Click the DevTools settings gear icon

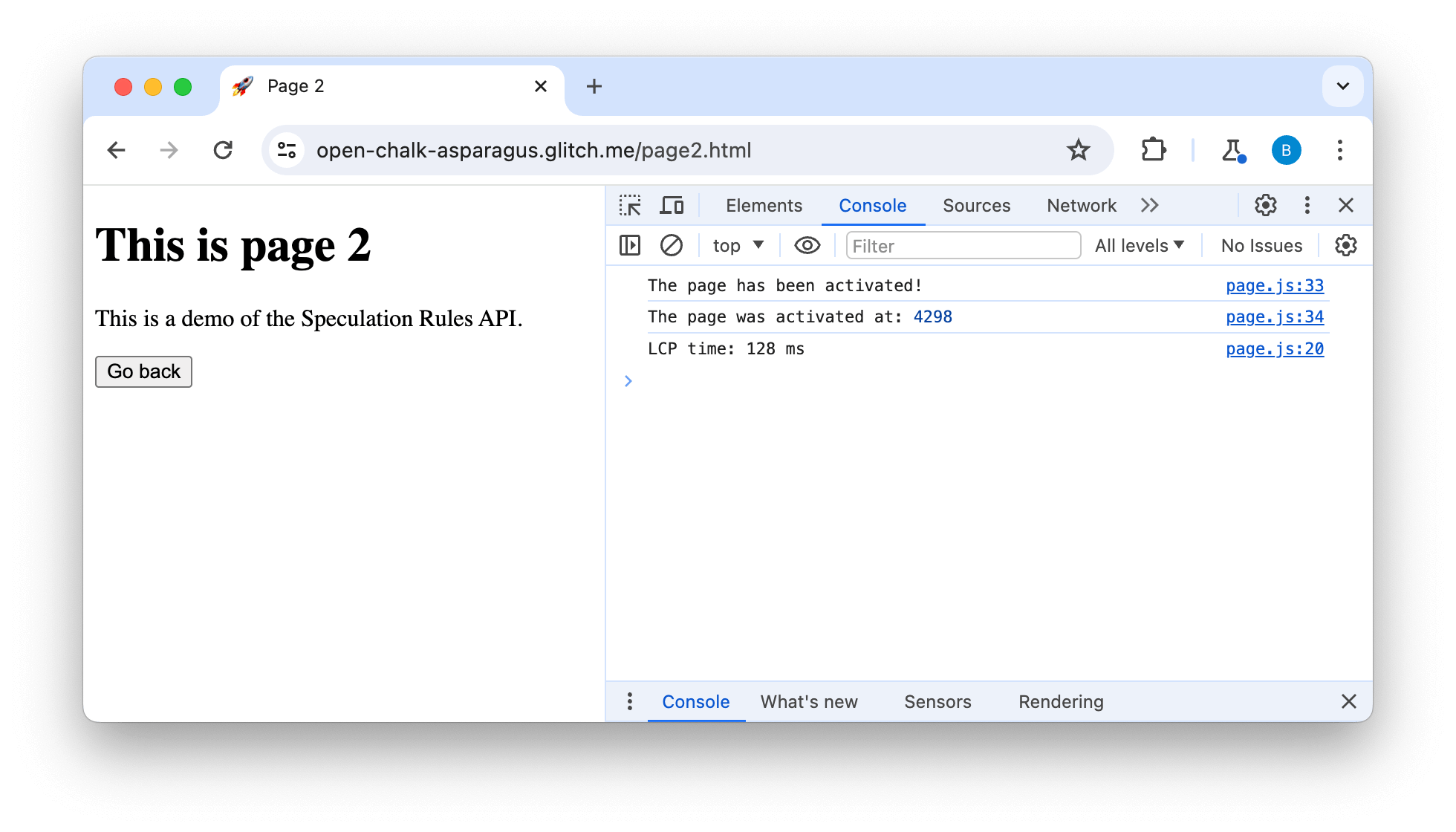pos(1266,204)
